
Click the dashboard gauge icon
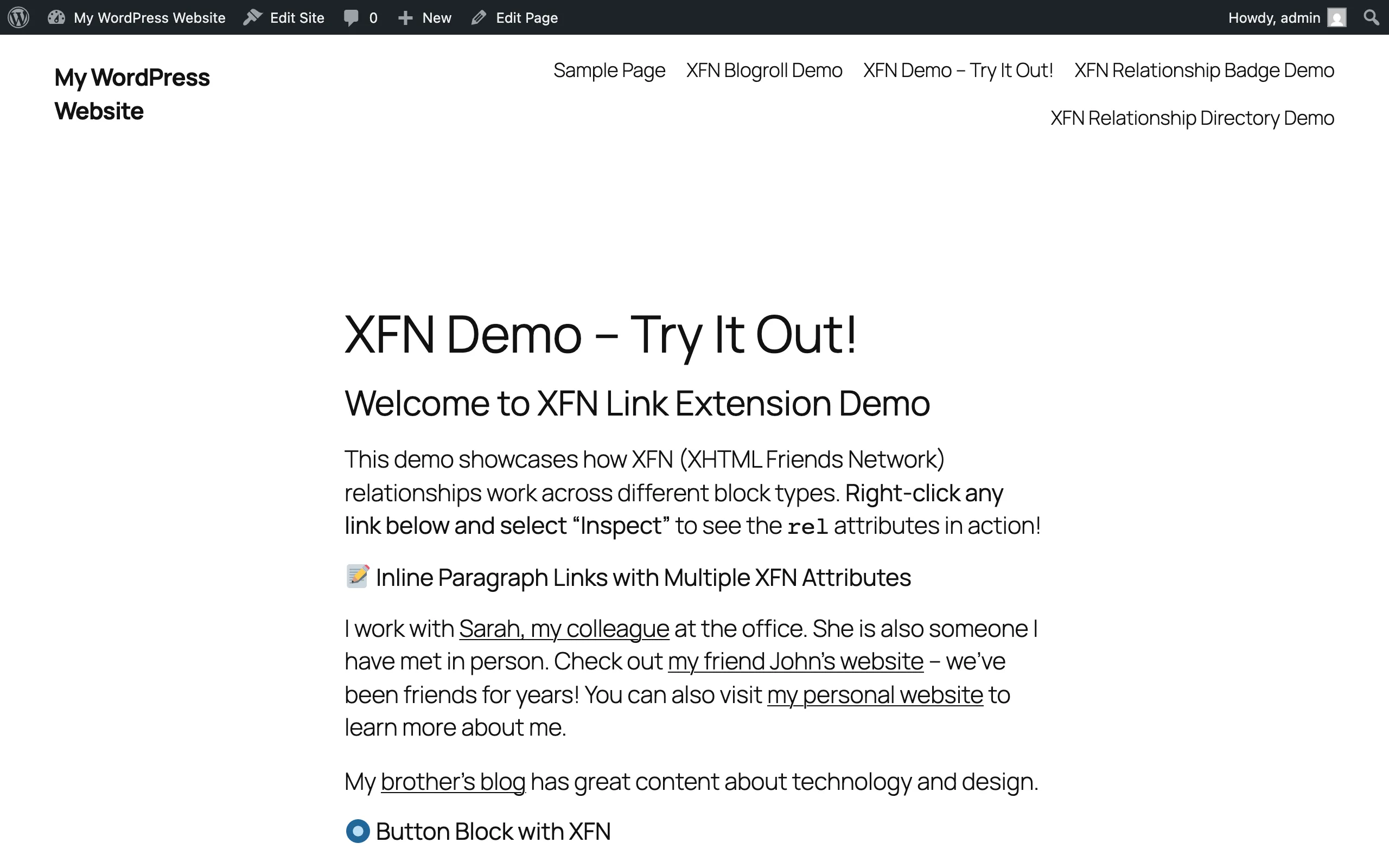56,17
